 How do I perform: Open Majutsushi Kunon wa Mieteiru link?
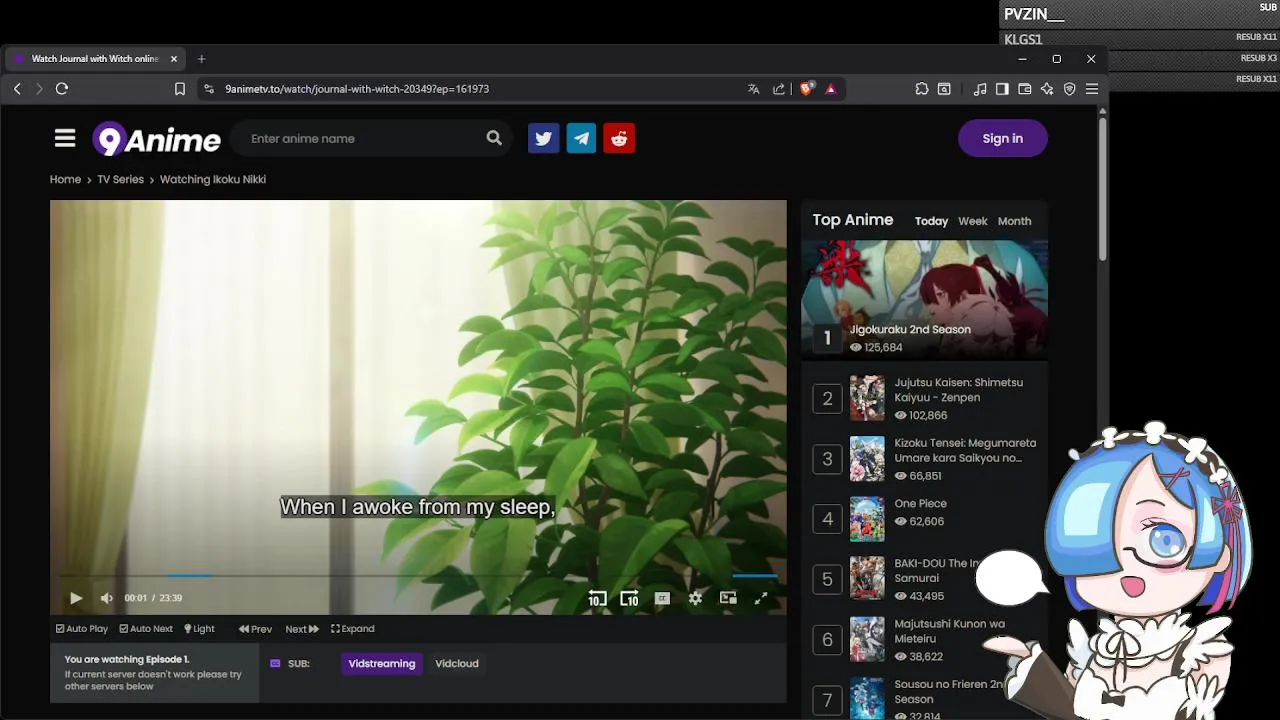pos(949,631)
